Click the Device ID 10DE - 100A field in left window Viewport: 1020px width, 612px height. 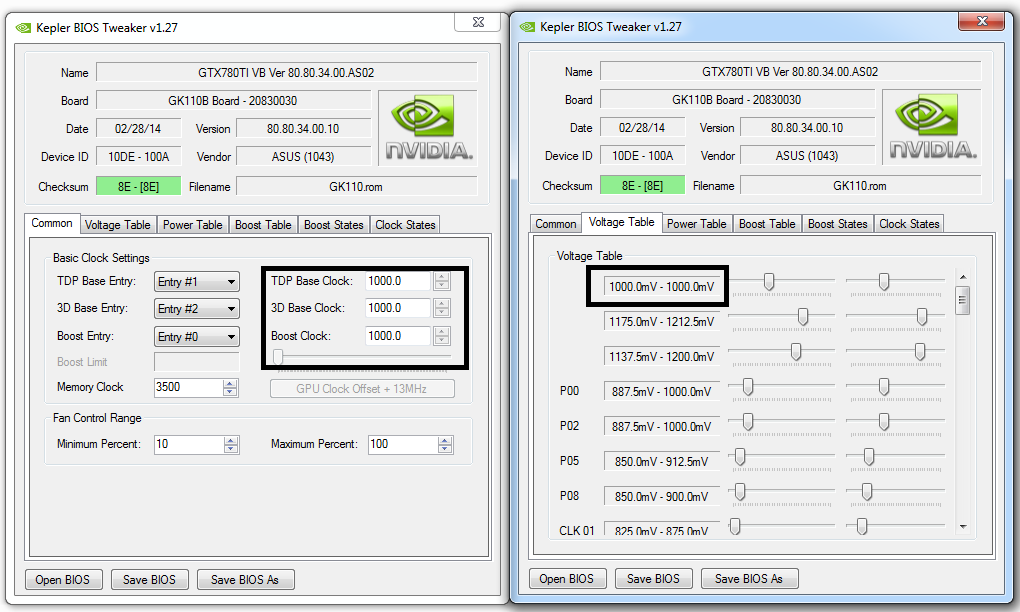coord(139,156)
